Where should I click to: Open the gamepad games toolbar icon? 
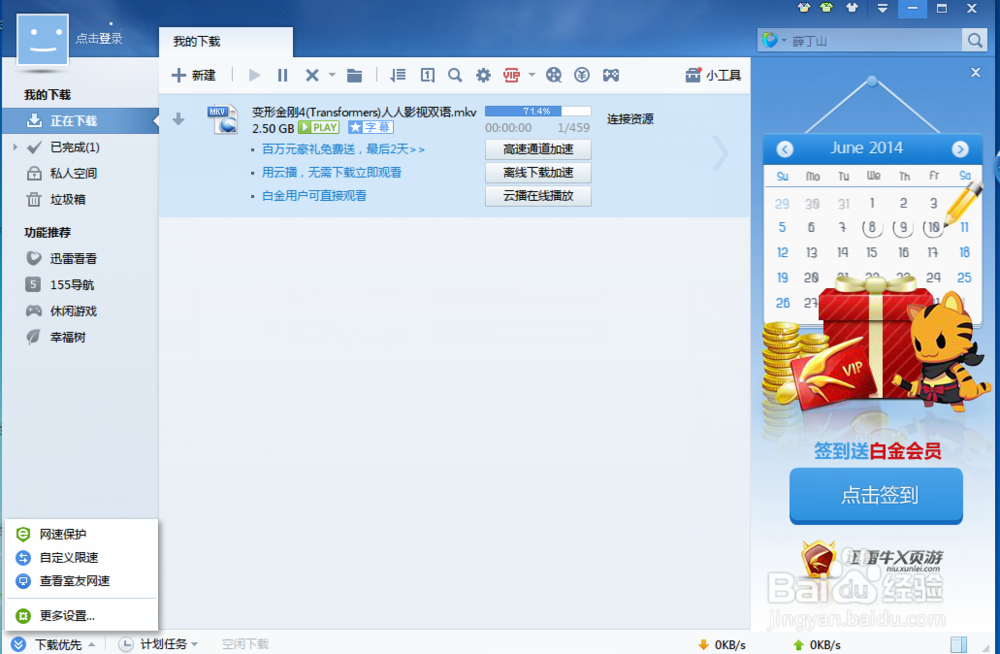(611, 75)
